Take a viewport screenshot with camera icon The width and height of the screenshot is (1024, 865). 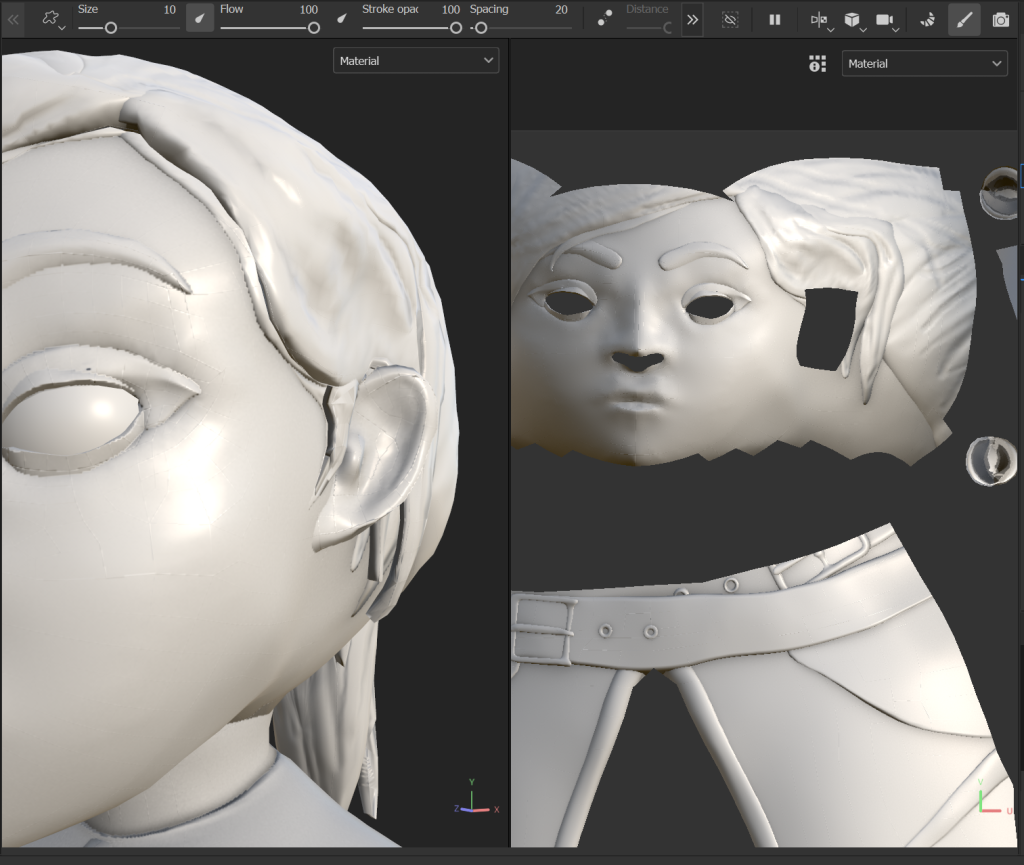pyautogui.click(x=1001, y=19)
